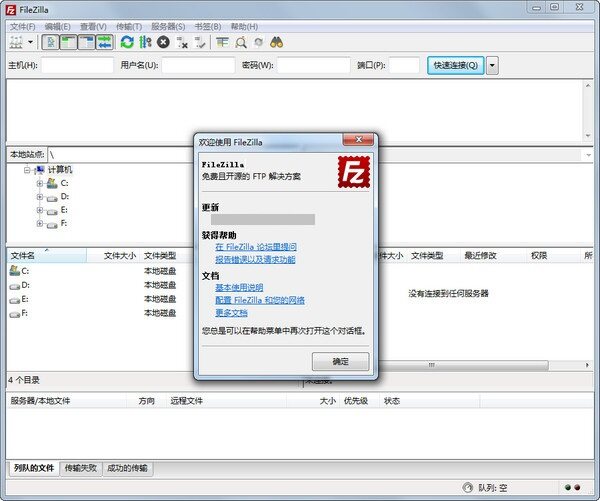
Task: Open directory listing filters icon
Action: pos(222,42)
